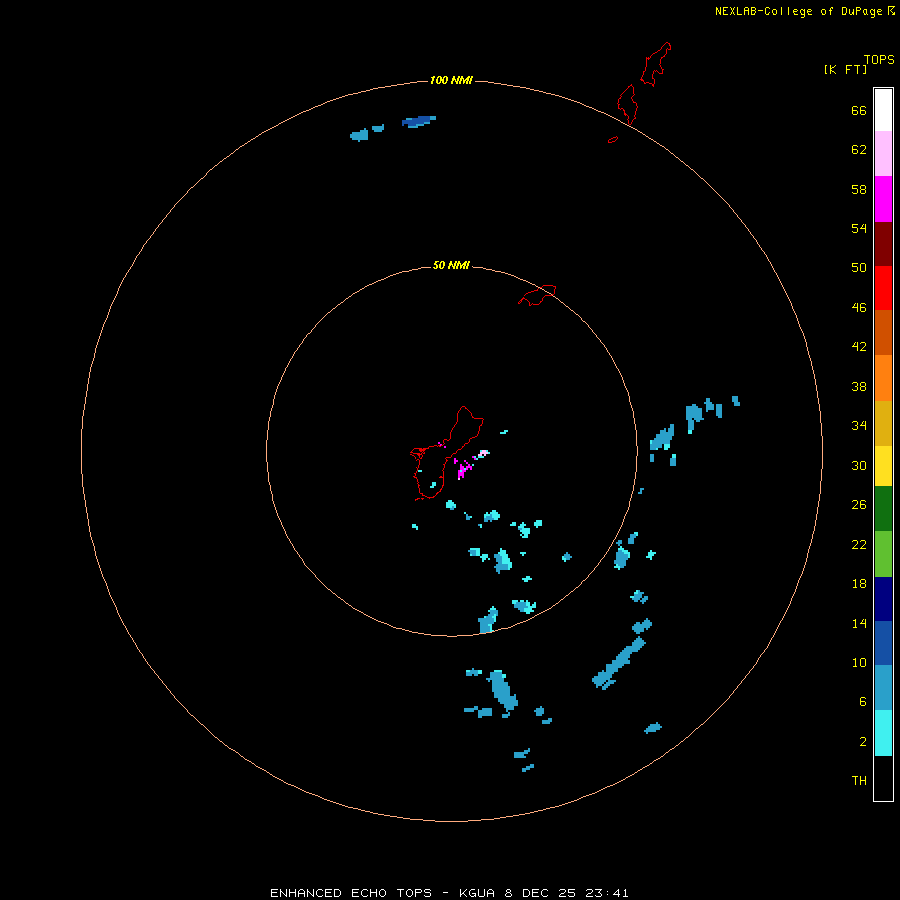
Task: Click the "46" legend value
Action: click(859, 307)
